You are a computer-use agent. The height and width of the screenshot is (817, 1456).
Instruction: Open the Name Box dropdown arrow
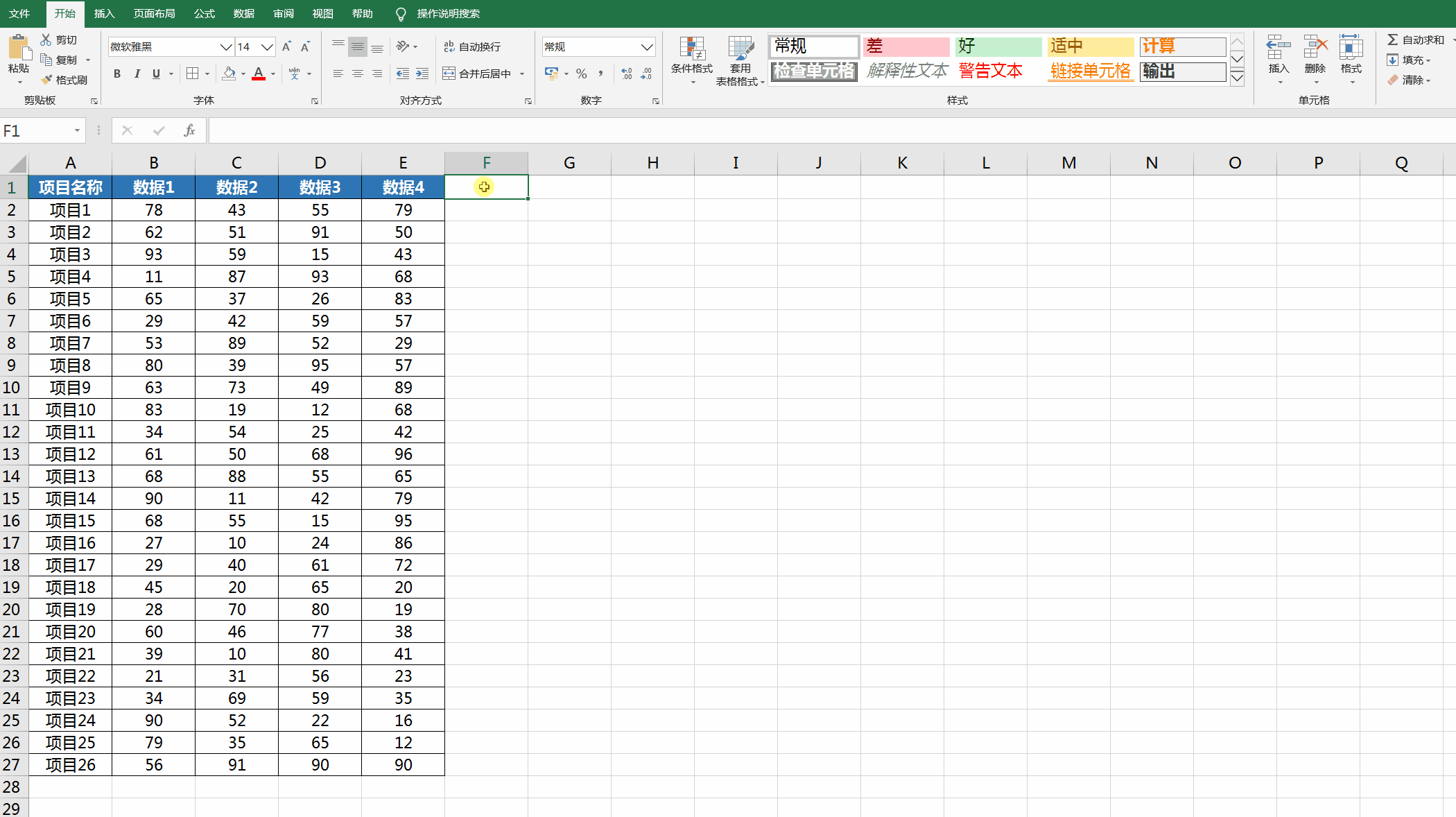pyautogui.click(x=77, y=130)
